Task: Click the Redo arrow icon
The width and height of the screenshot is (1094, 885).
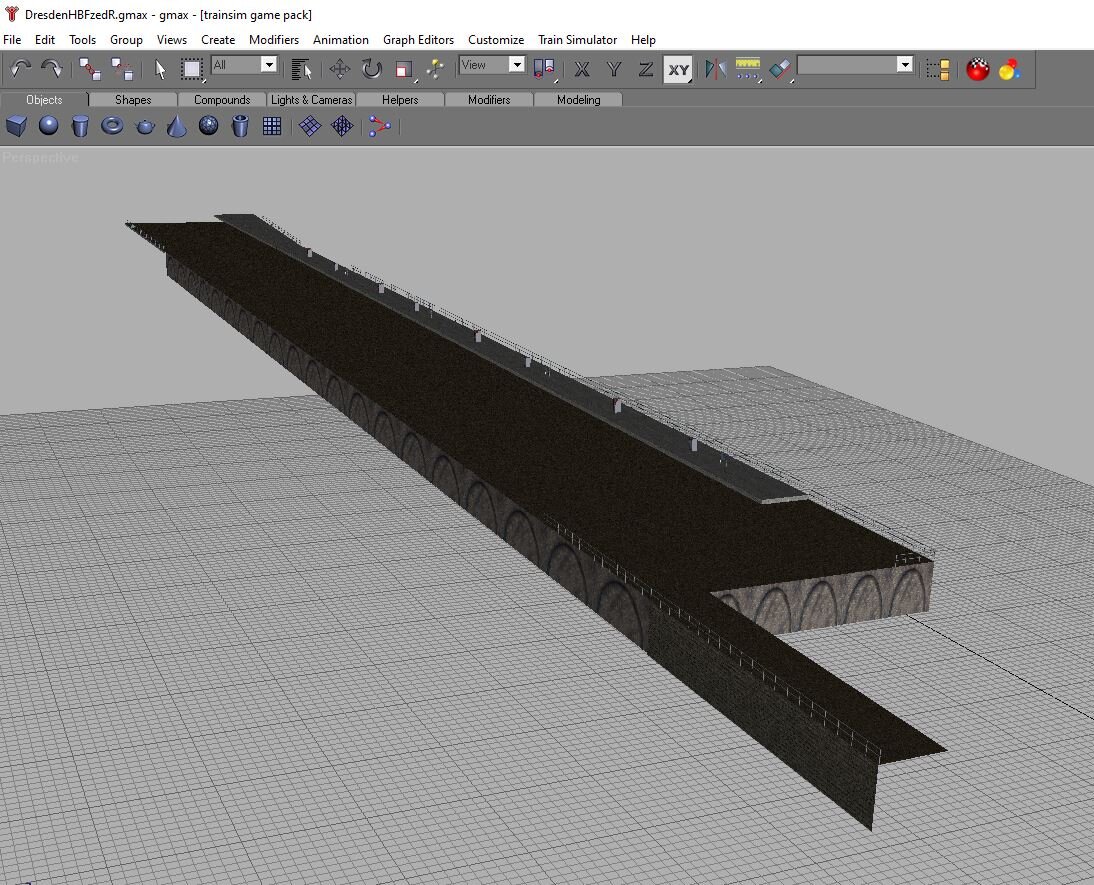Action: tap(52, 69)
